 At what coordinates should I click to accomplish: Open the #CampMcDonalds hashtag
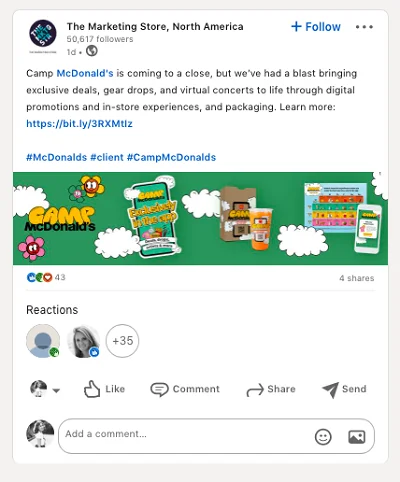171,157
